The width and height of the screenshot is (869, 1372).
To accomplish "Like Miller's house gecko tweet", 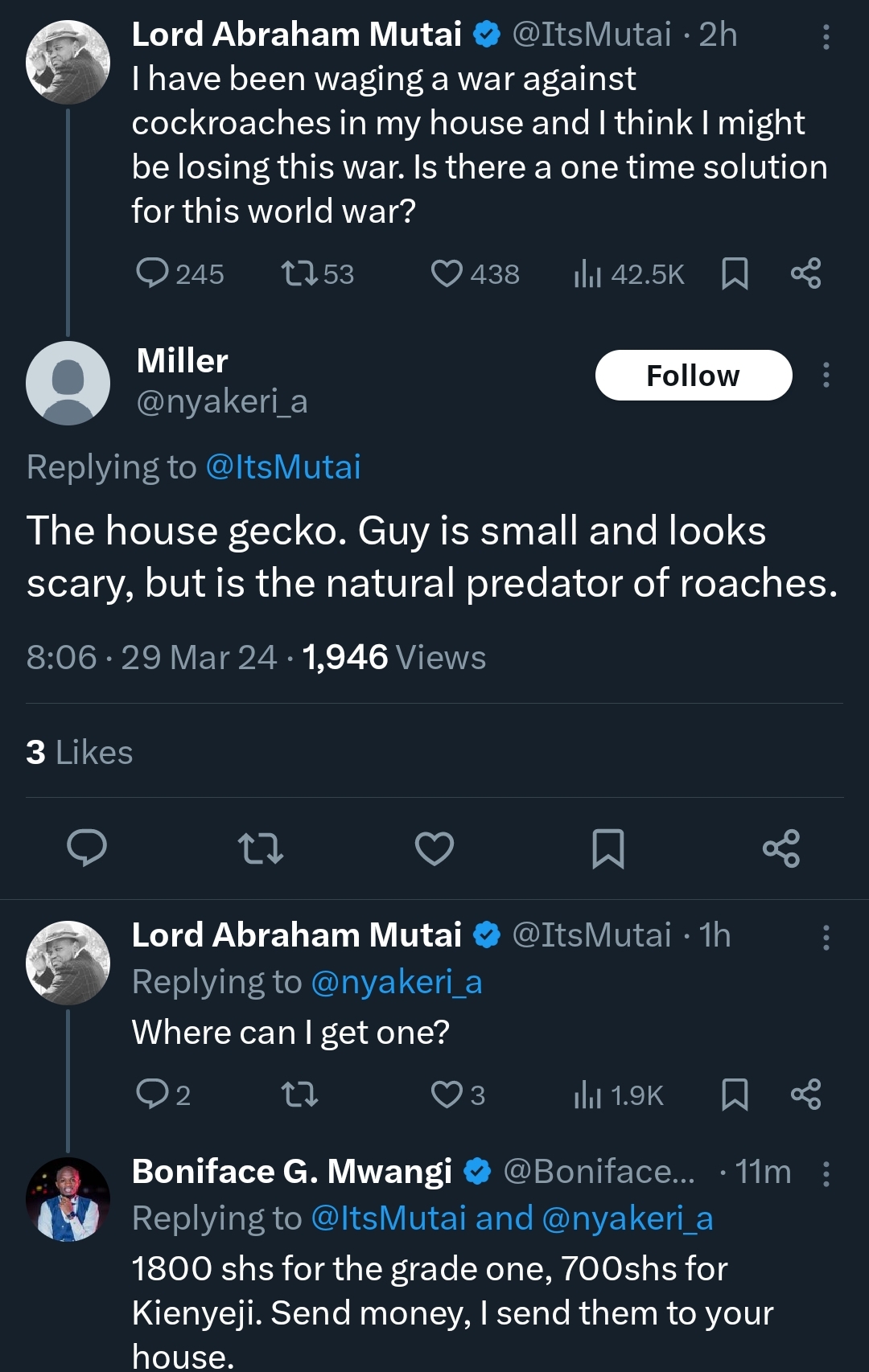I will click(x=434, y=848).
